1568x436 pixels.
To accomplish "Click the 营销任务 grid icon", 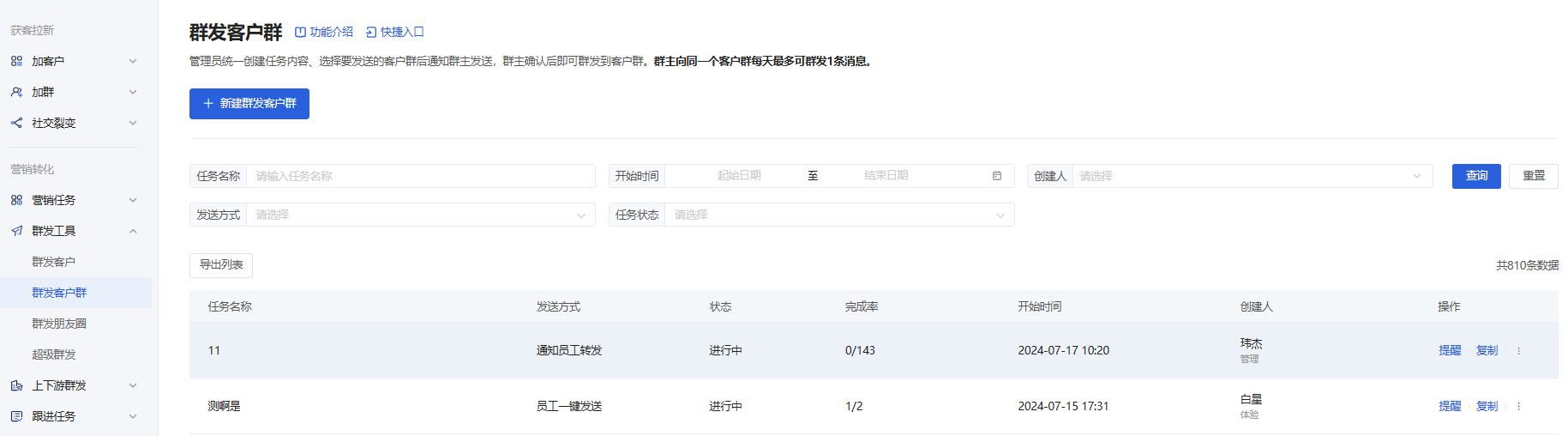I will [x=16, y=200].
